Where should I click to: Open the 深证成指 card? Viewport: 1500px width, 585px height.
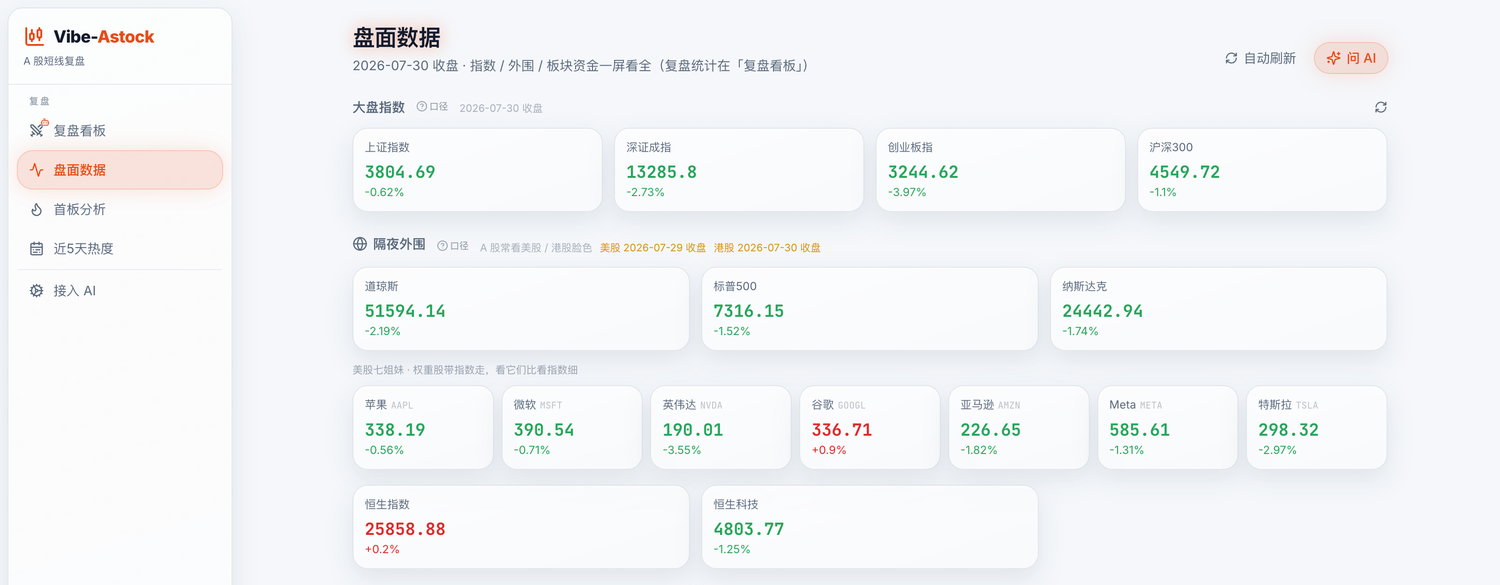739,170
